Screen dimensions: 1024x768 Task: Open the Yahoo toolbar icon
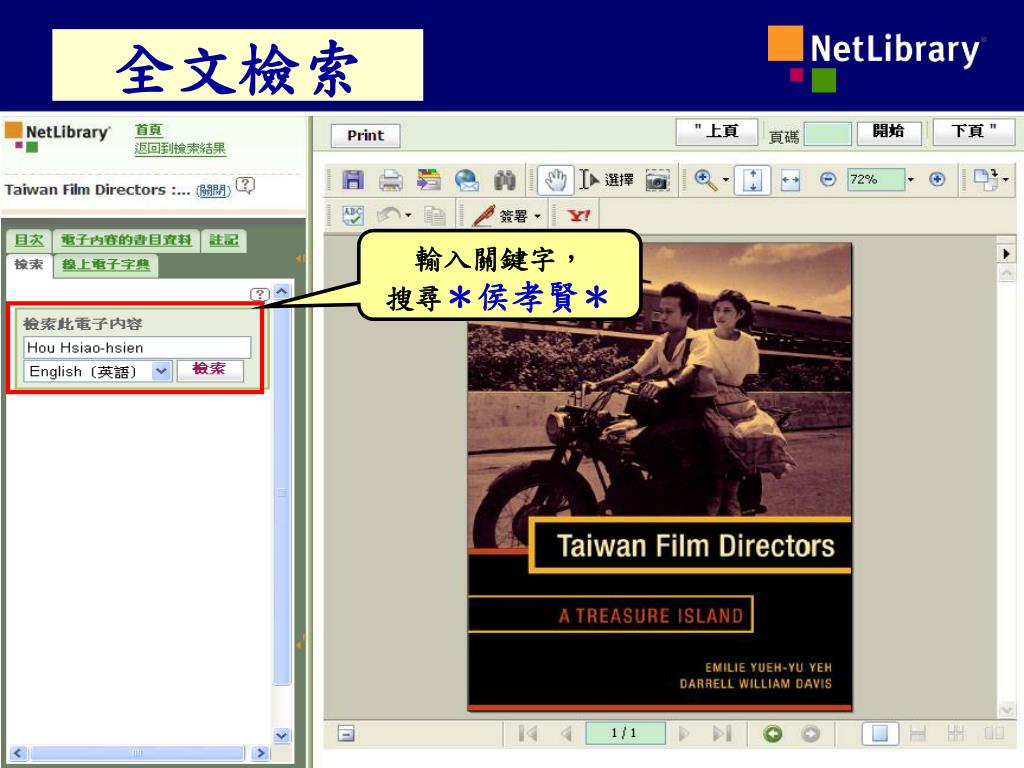pyautogui.click(x=579, y=216)
